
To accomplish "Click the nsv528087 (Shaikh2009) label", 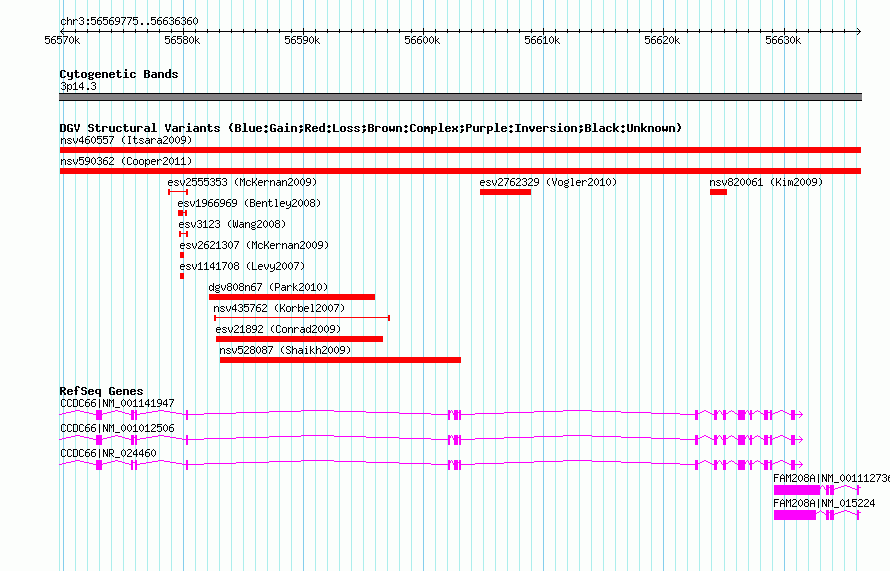I will point(285,350).
